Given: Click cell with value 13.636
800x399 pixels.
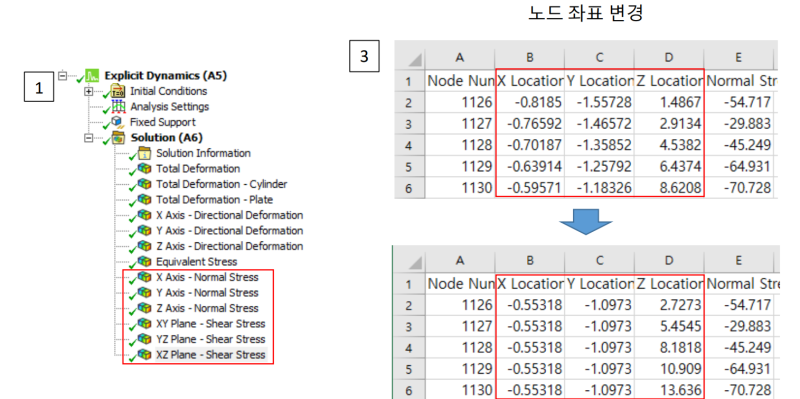Looking at the screenshot, I should click(669, 390).
